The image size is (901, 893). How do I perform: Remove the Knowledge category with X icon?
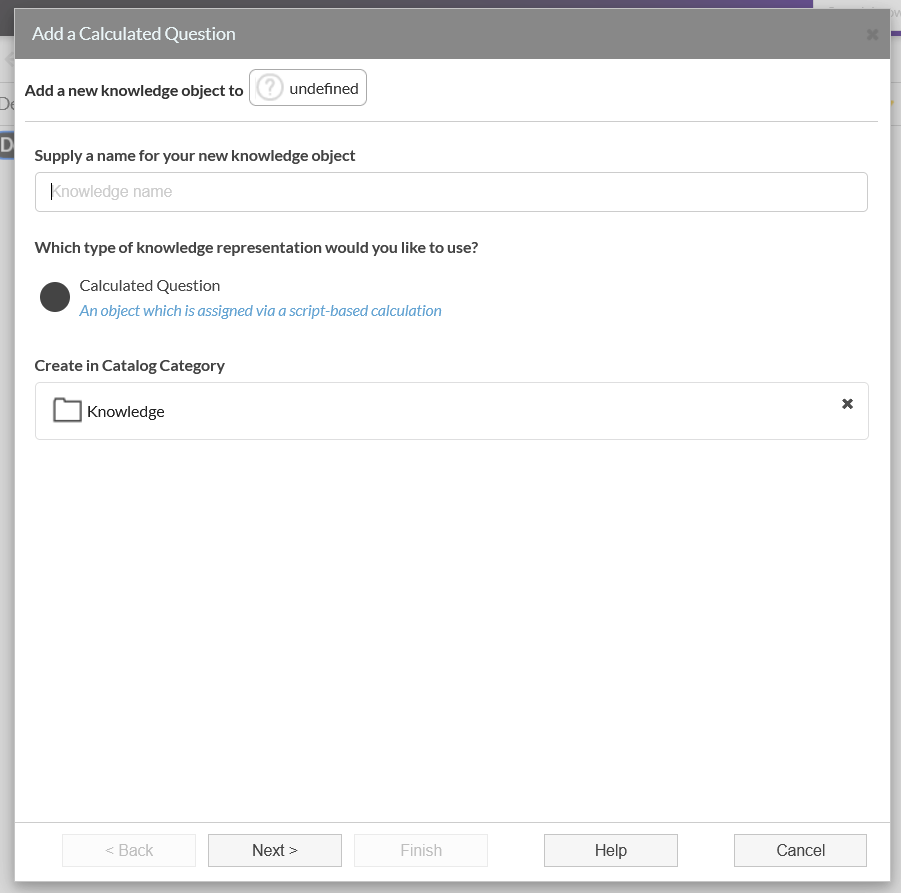[x=847, y=404]
